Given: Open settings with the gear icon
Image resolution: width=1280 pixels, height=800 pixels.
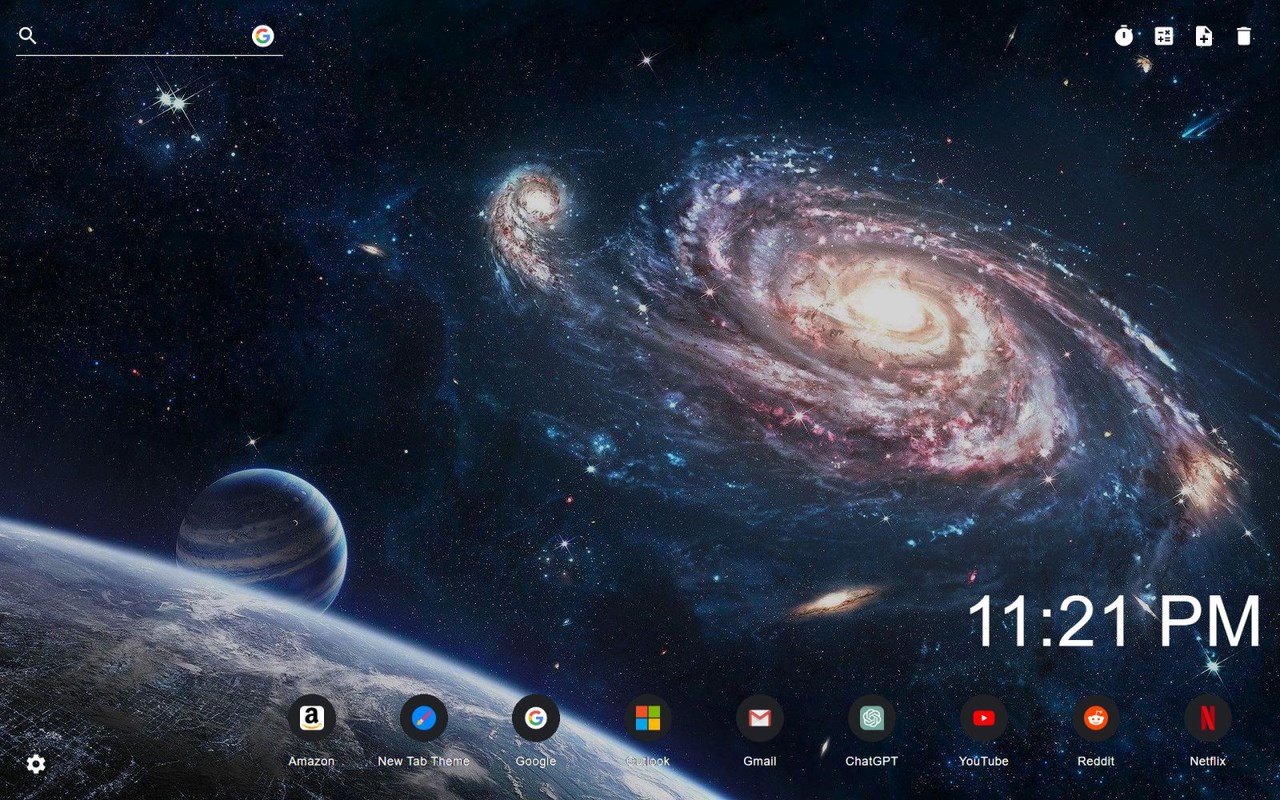Looking at the screenshot, I should [36, 764].
